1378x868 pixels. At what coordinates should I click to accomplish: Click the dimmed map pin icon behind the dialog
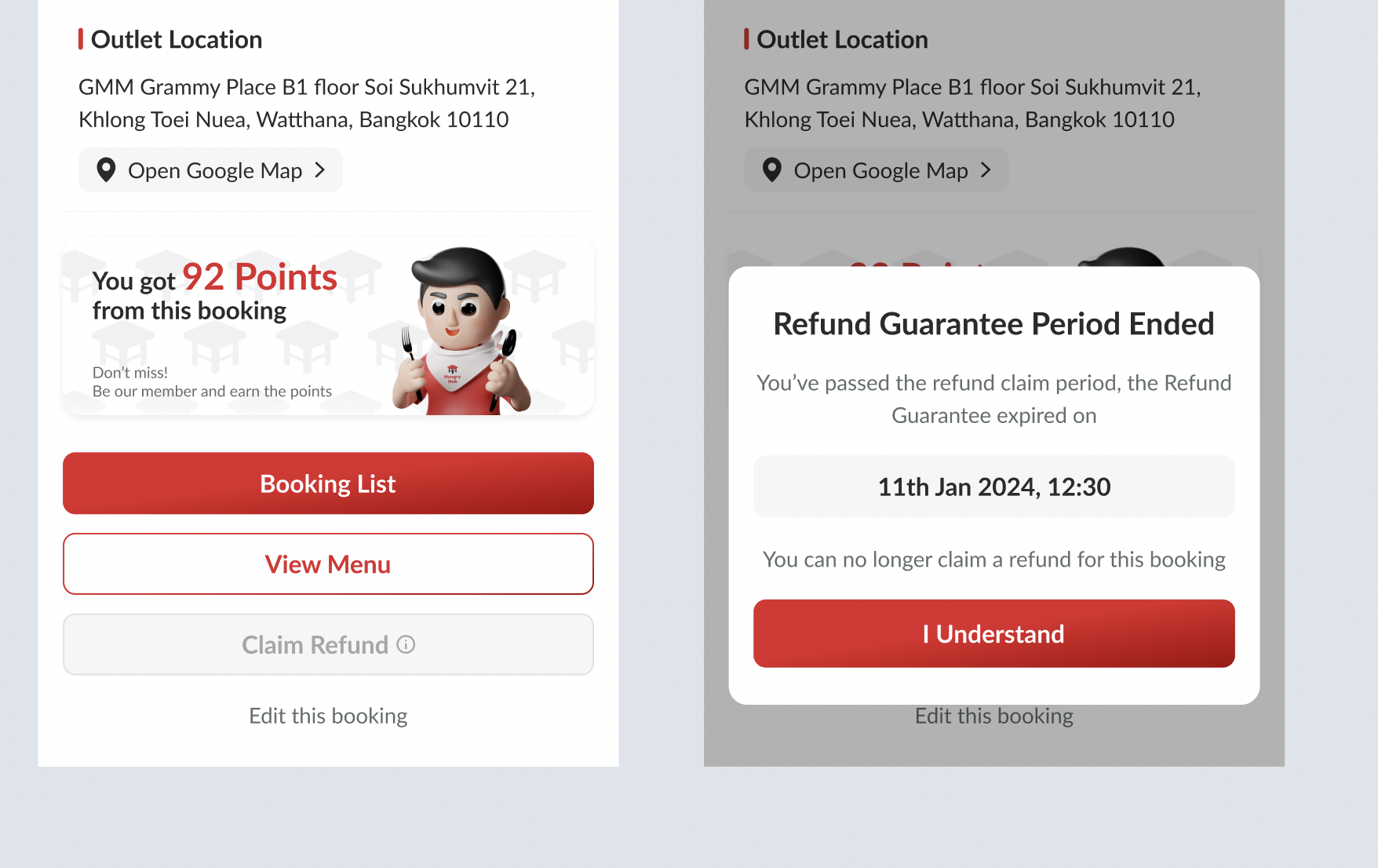[x=772, y=170]
